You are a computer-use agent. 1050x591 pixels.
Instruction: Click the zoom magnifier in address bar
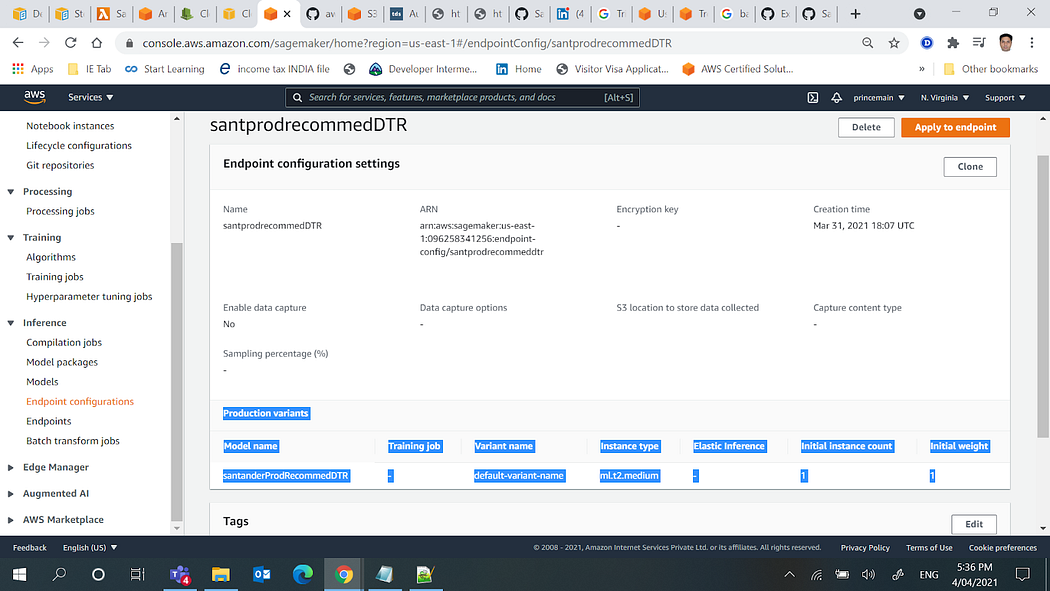[x=867, y=43]
